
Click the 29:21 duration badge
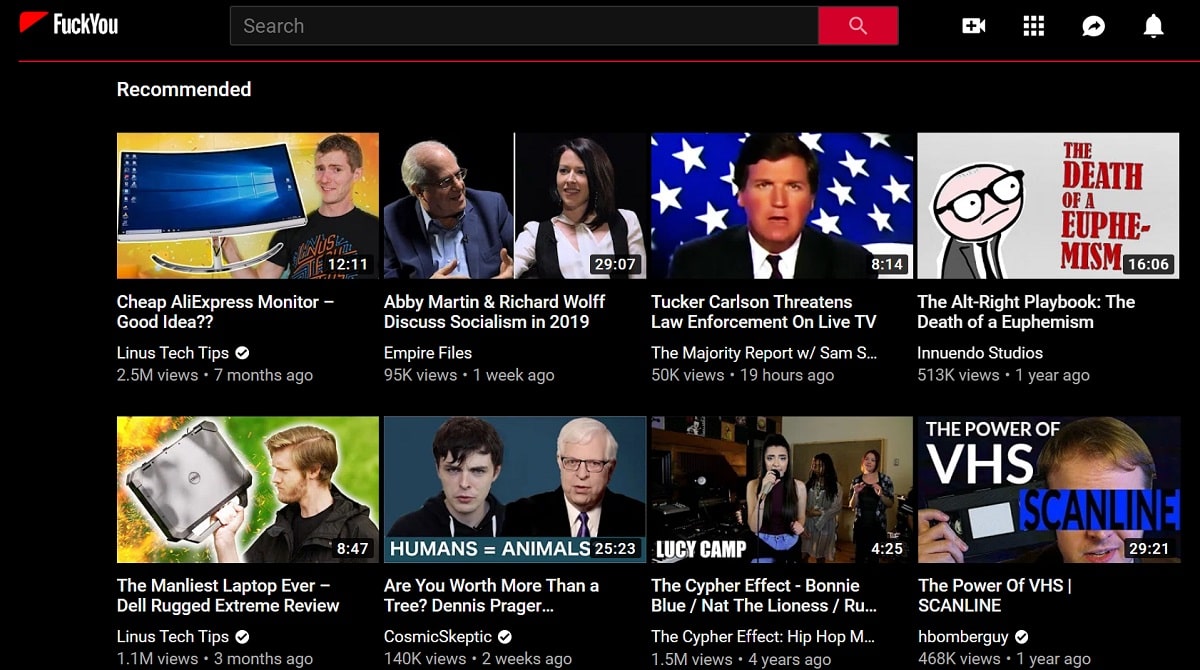(x=1149, y=548)
